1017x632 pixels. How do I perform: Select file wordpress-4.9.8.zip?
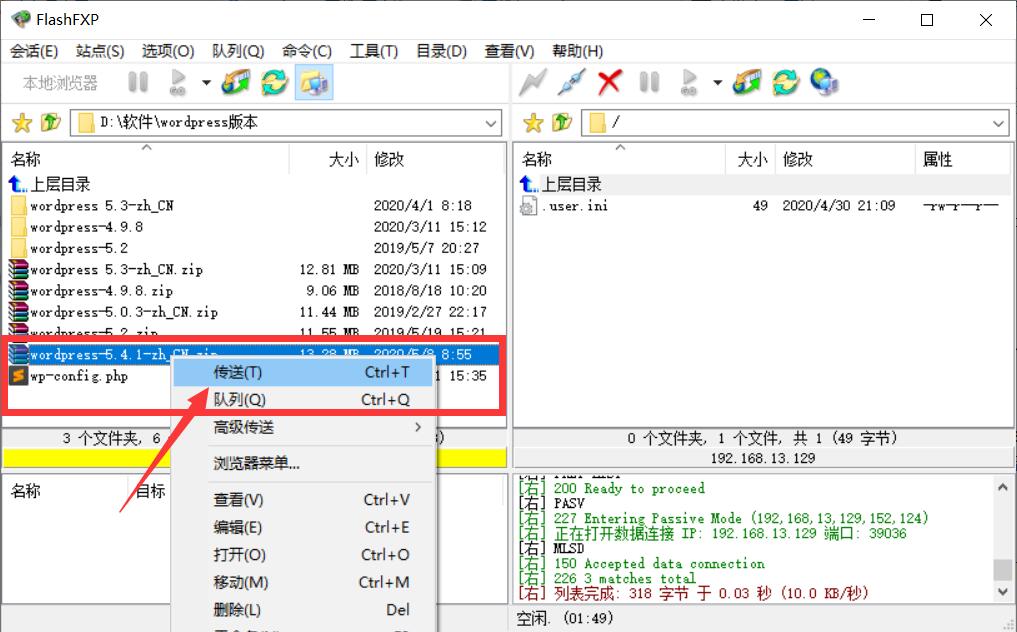(91, 291)
